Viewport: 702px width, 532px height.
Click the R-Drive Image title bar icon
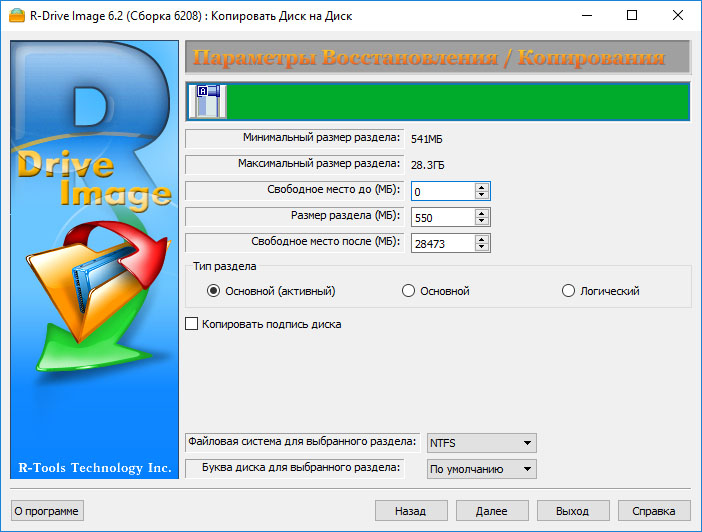pos(17,16)
